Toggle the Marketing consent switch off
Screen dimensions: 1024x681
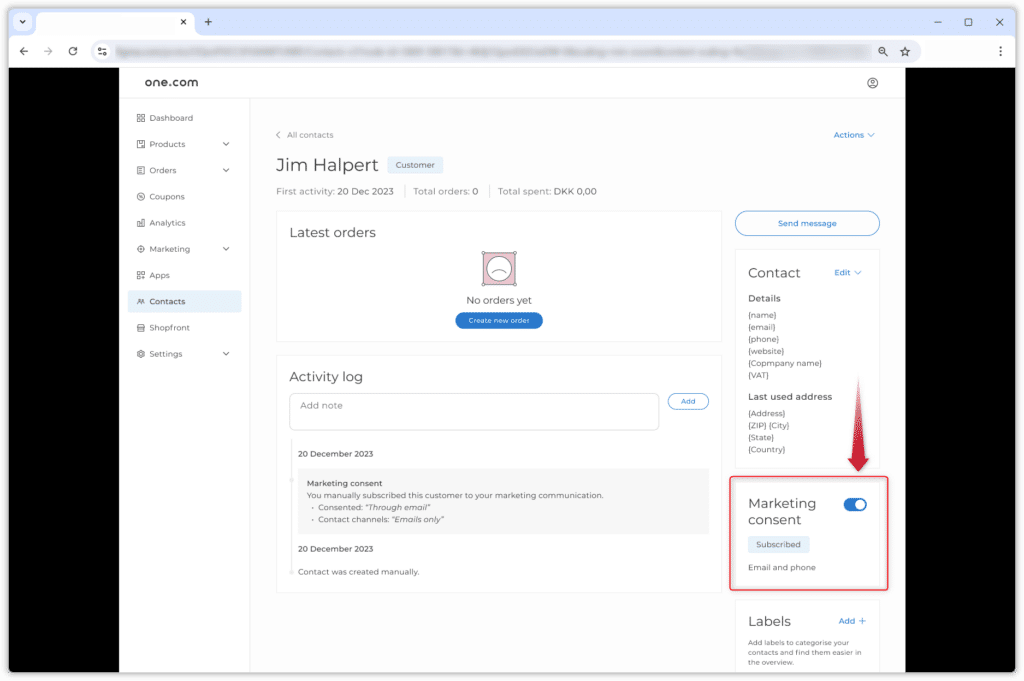click(x=855, y=505)
